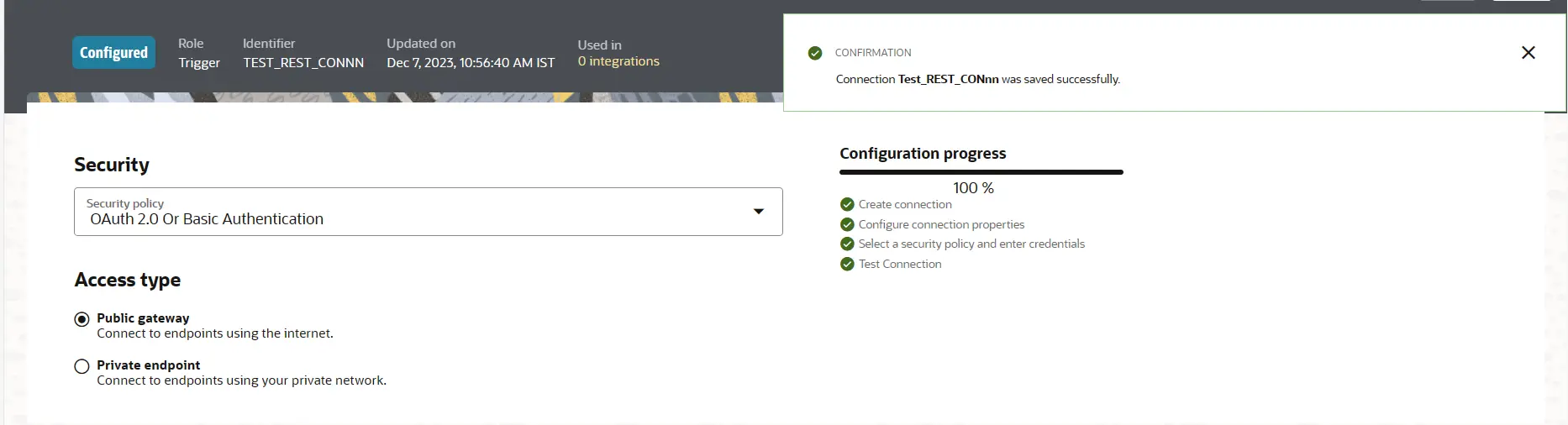Click the green confirmation success icon

coord(814,53)
